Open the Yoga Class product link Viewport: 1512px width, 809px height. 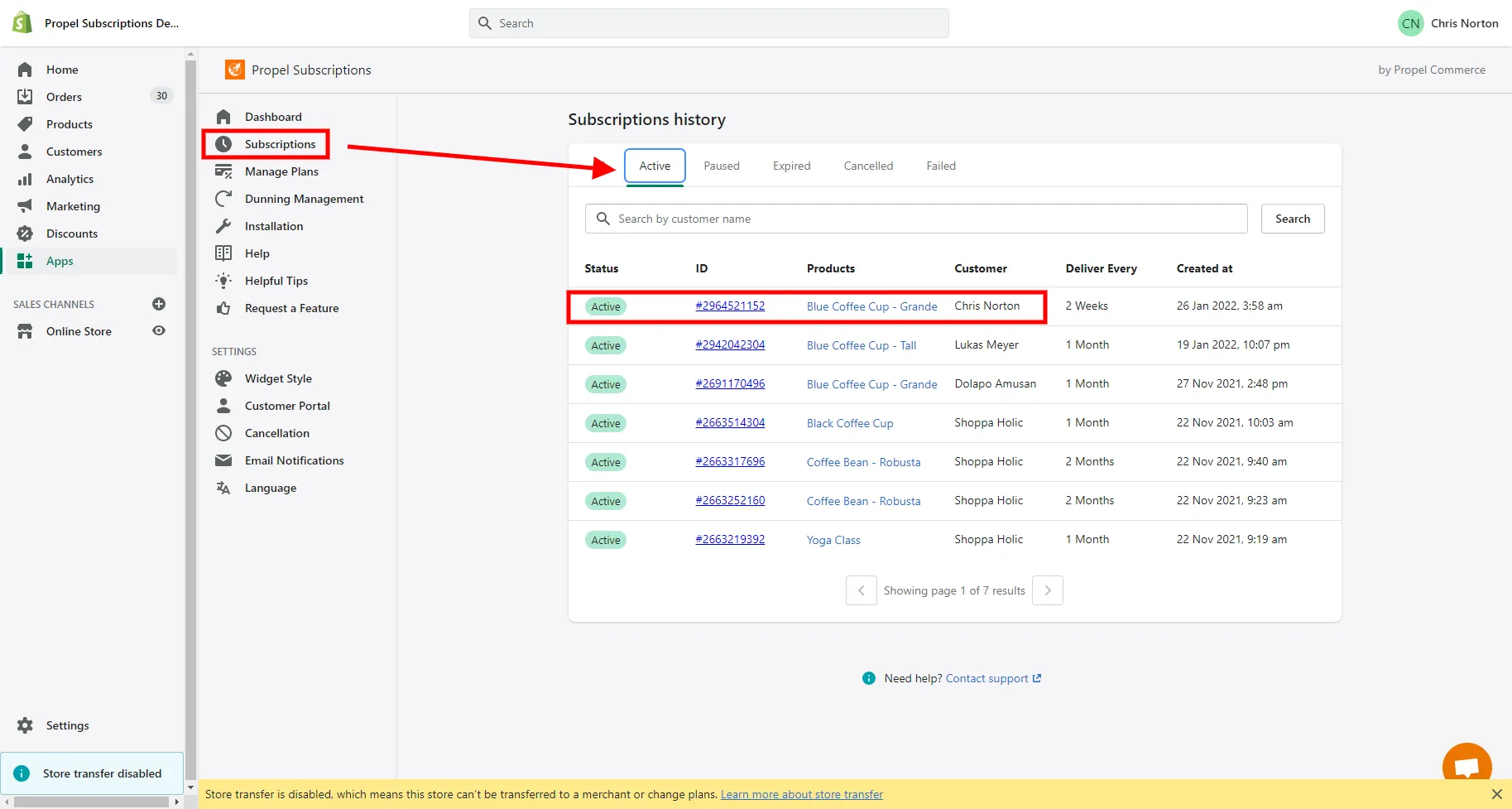(833, 540)
